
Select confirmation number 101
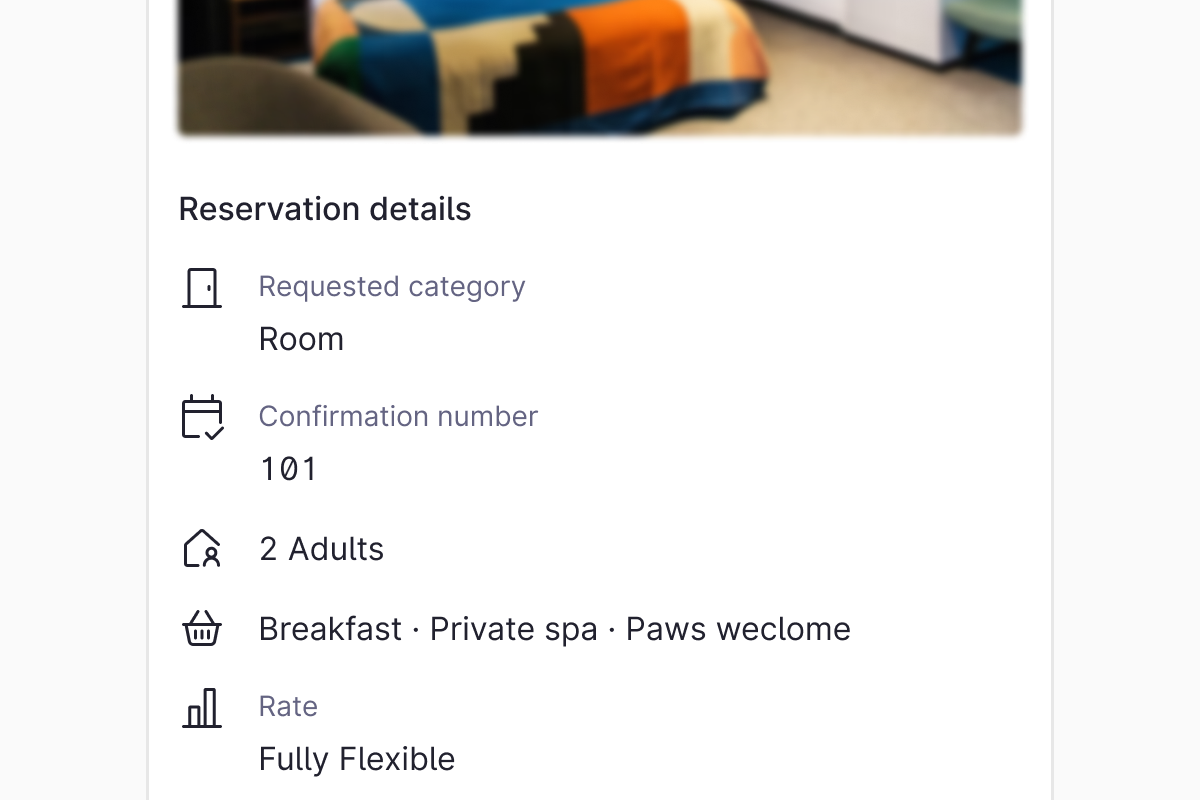coord(288,469)
